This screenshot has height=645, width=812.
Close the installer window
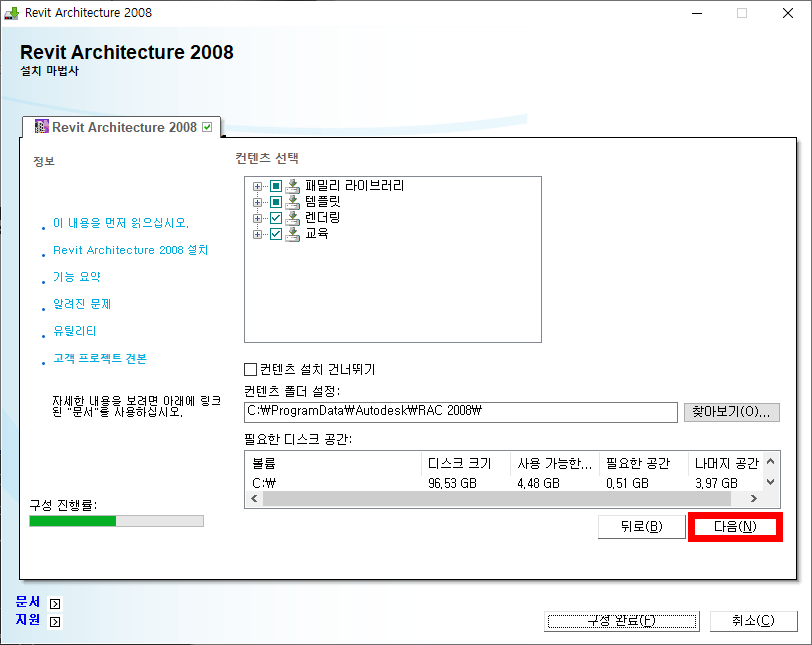[788, 13]
